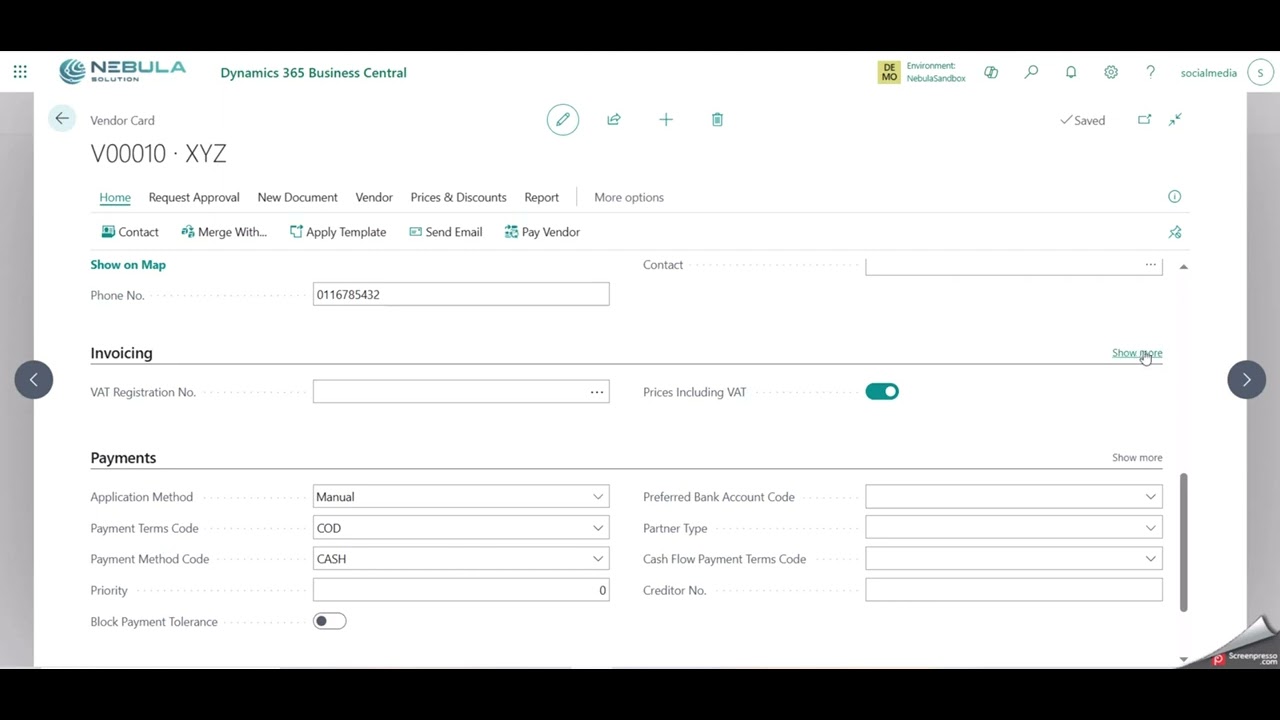
Task: Click the Phone No. input field
Action: pyautogui.click(x=461, y=294)
